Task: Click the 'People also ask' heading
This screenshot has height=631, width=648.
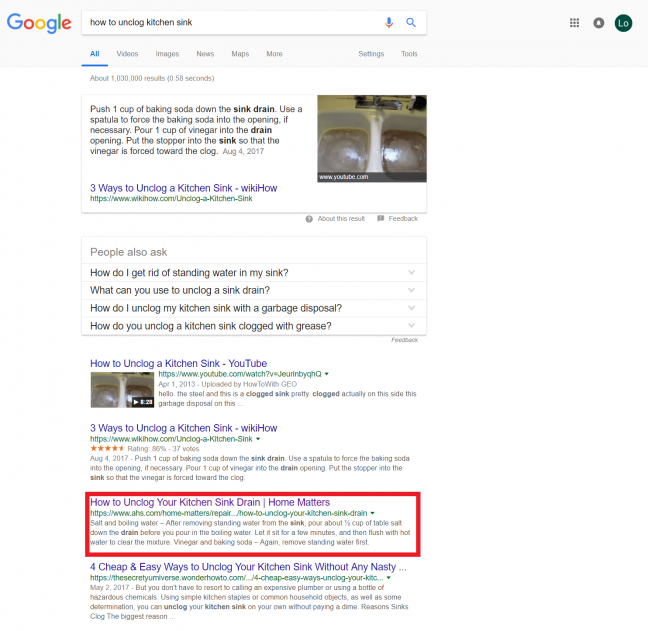Action: (x=129, y=252)
